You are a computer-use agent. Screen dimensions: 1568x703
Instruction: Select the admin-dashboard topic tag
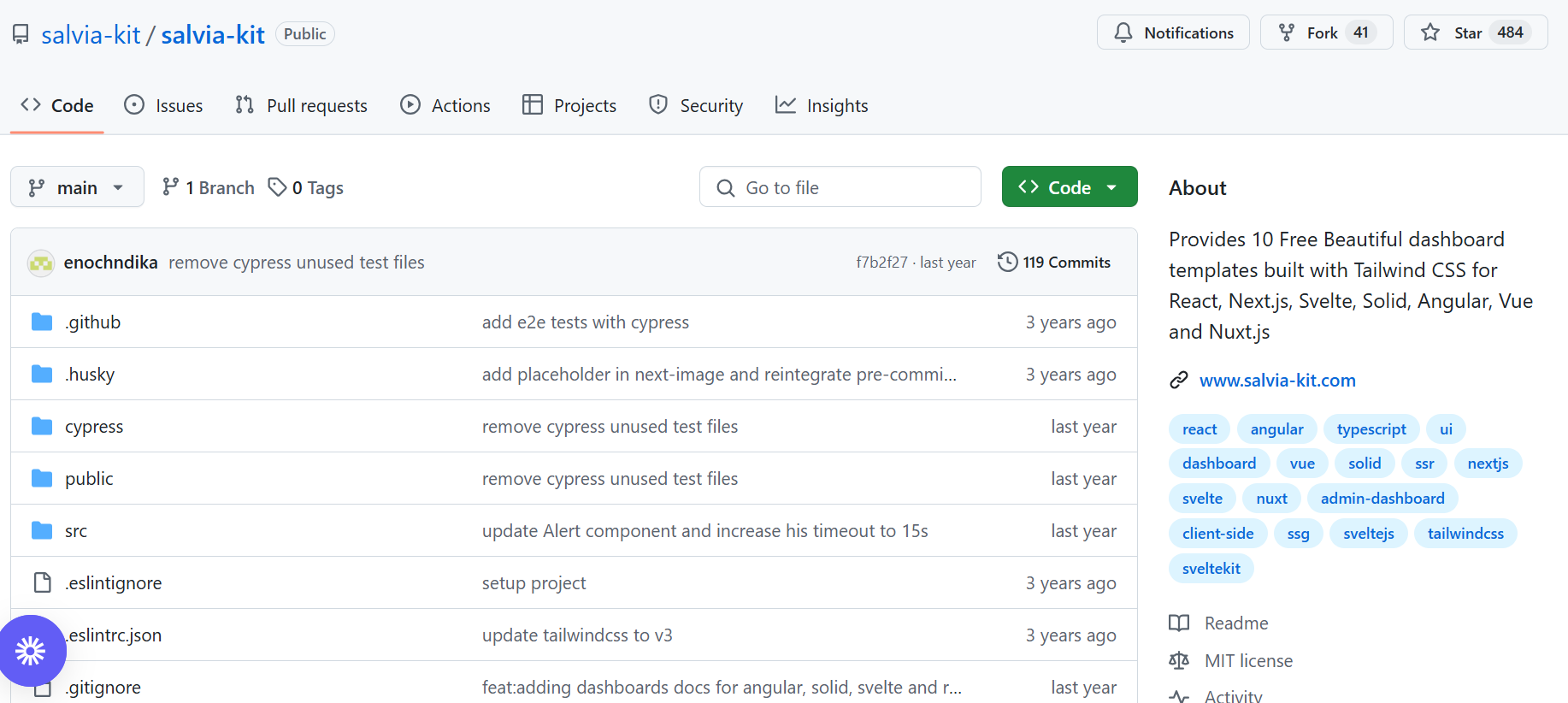[x=1382, y=499]
